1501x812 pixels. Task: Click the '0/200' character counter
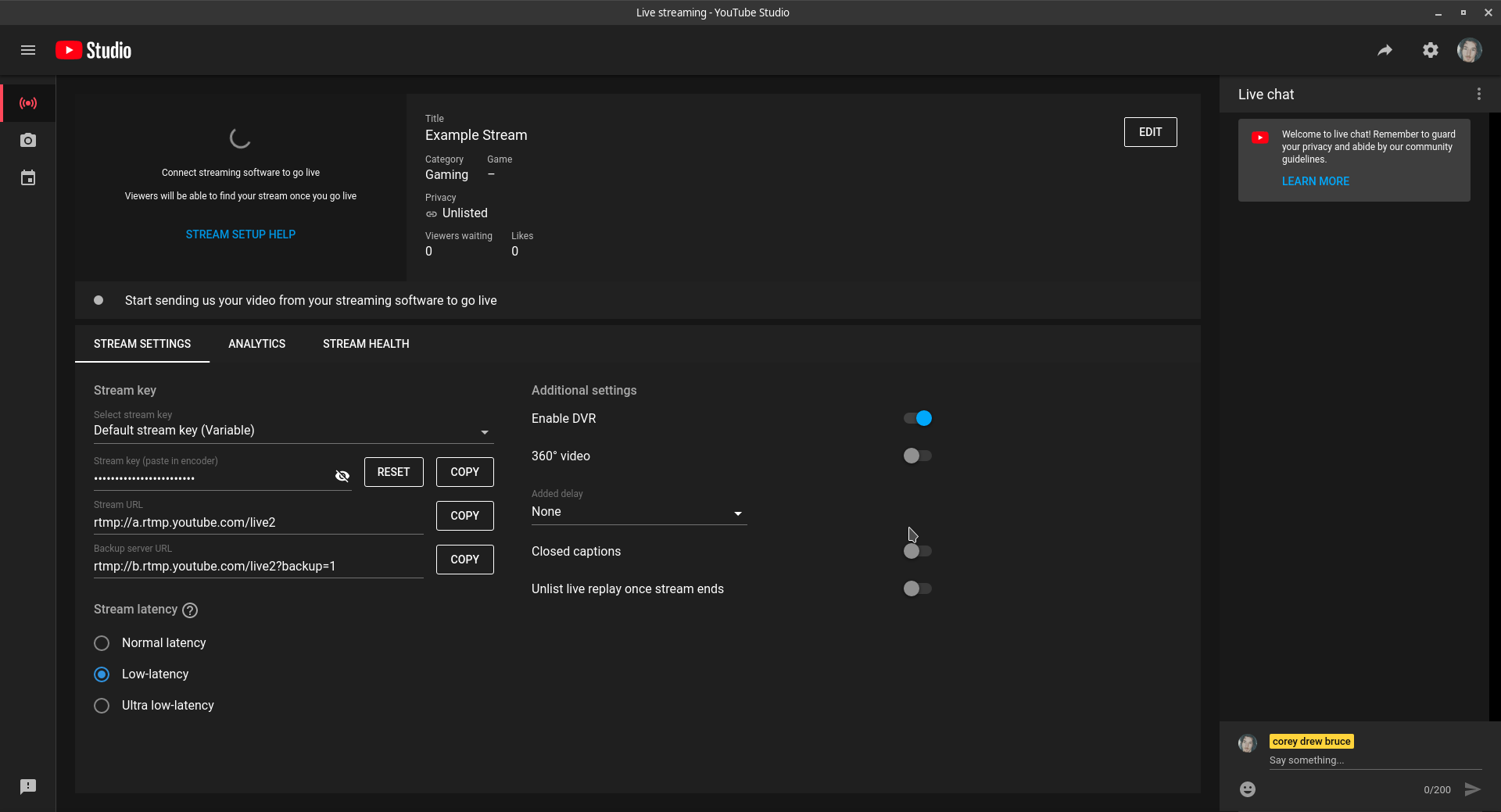tap(1437, 790)
